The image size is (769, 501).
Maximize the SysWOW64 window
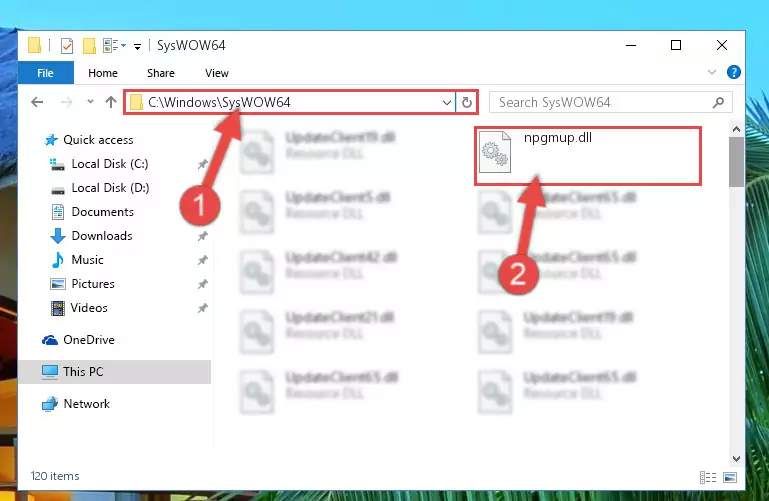click(676, 45)
